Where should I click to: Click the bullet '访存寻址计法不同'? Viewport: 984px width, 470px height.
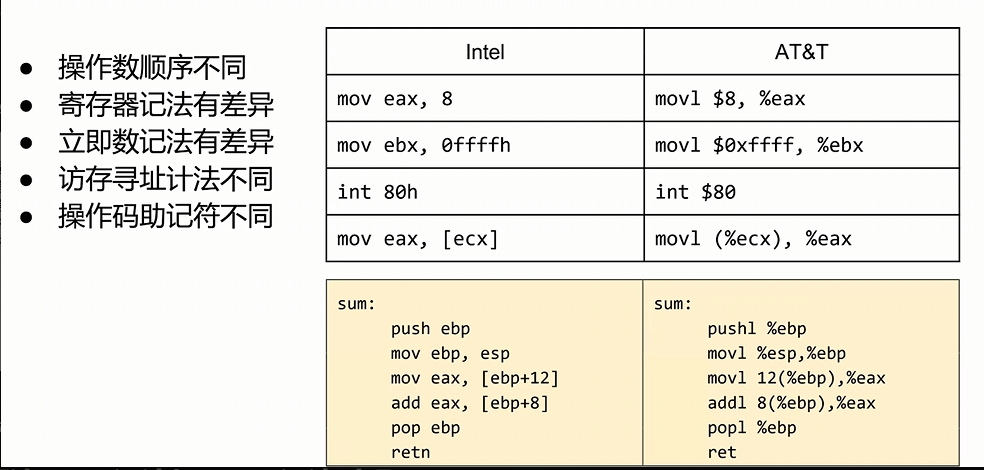coord(166,179)
